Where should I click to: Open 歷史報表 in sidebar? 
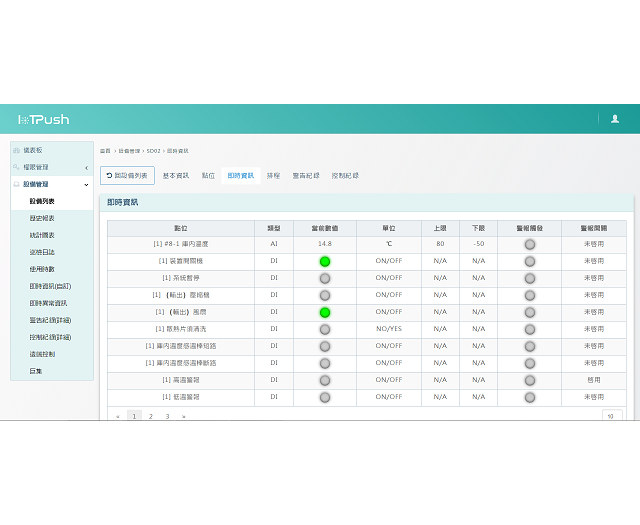[42, 218]
